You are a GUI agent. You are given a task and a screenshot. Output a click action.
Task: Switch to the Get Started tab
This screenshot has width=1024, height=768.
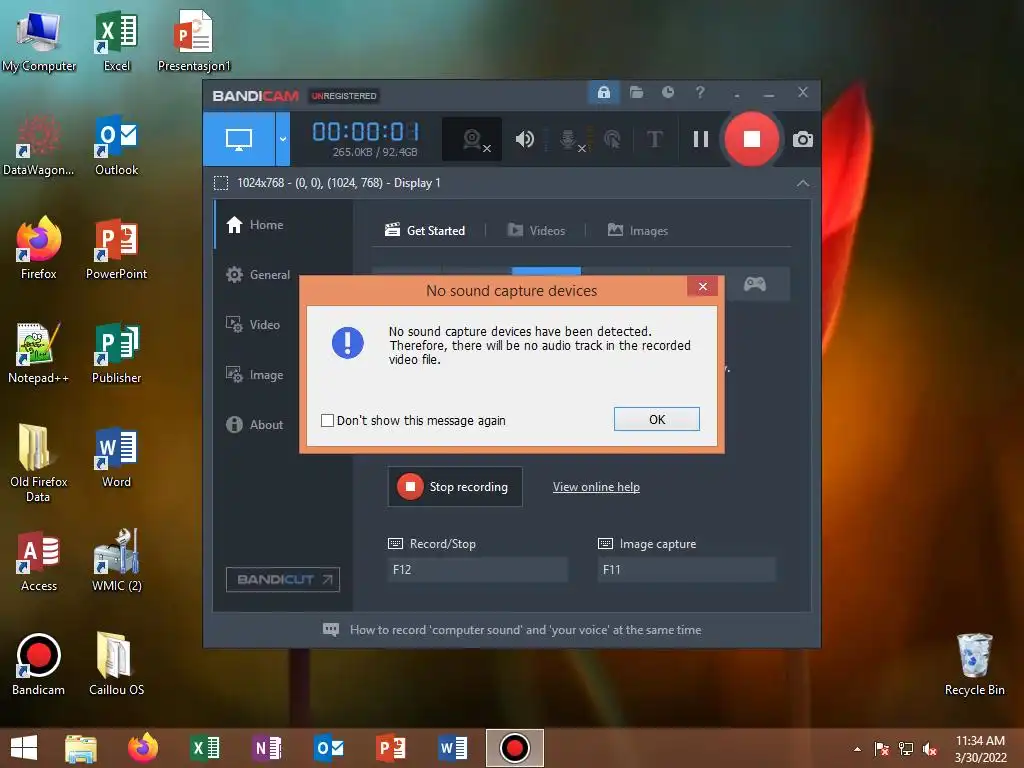click(x=425, y=231)
